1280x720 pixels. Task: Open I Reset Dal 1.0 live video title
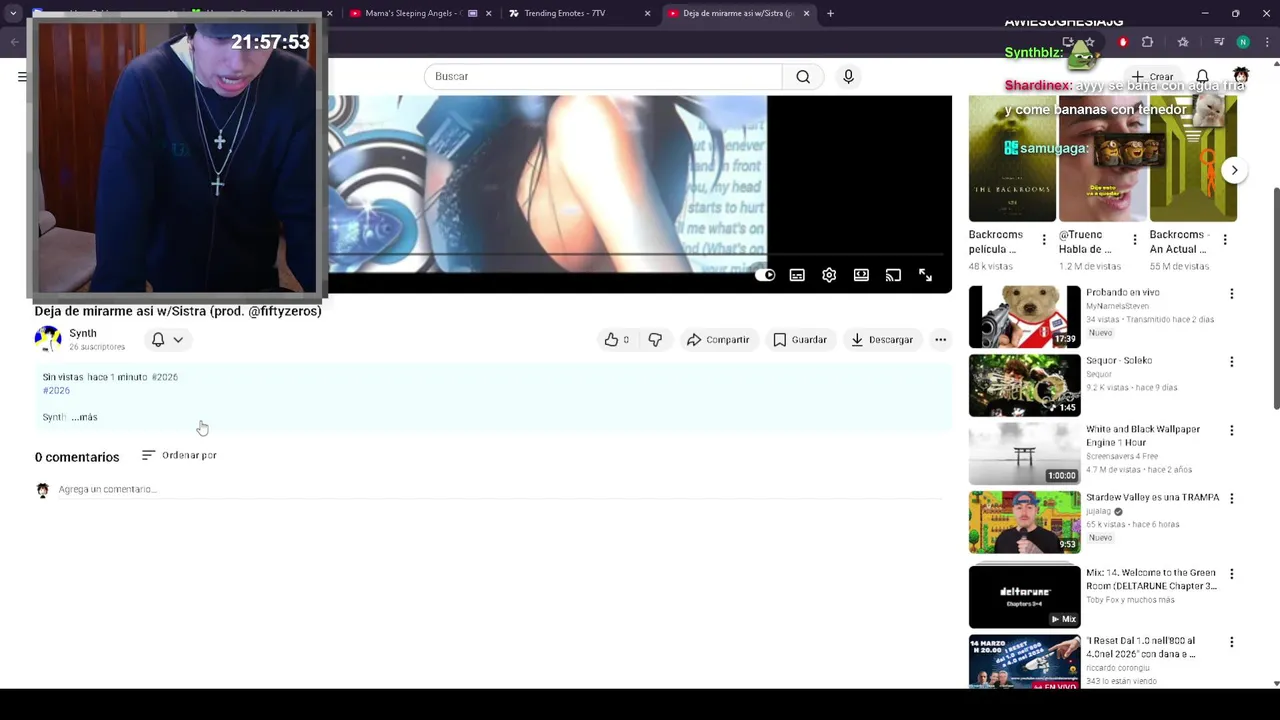[x=1141, y=647]
